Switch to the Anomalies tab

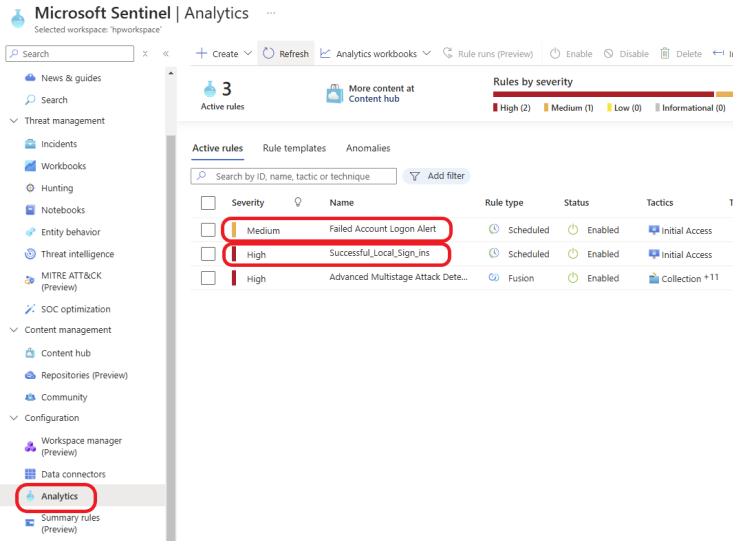point(368,148)
